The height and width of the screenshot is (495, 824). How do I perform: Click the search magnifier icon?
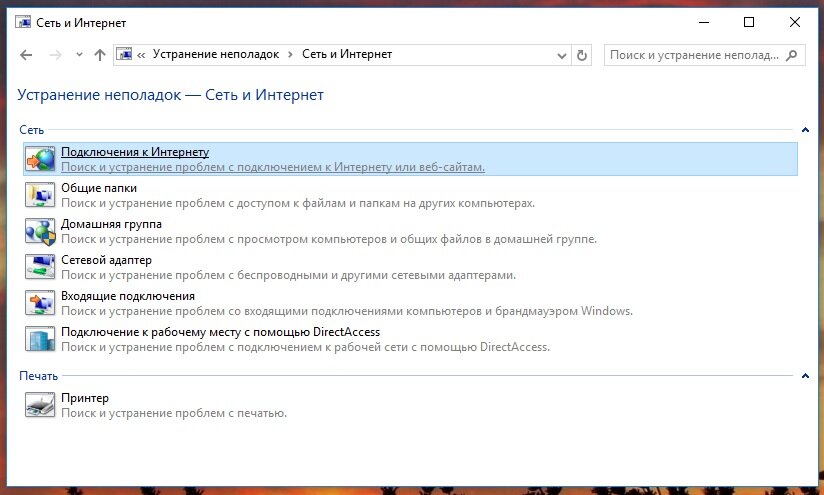click(x=791, y=55)
